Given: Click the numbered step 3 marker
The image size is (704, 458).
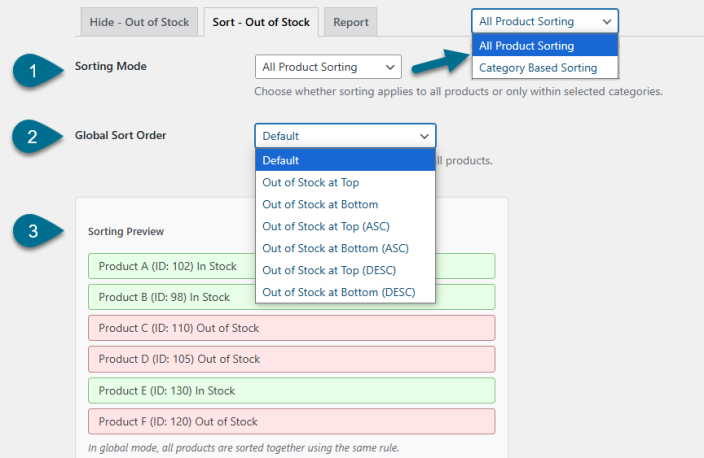Looking at the screenshot, I should tap(38, 231).
